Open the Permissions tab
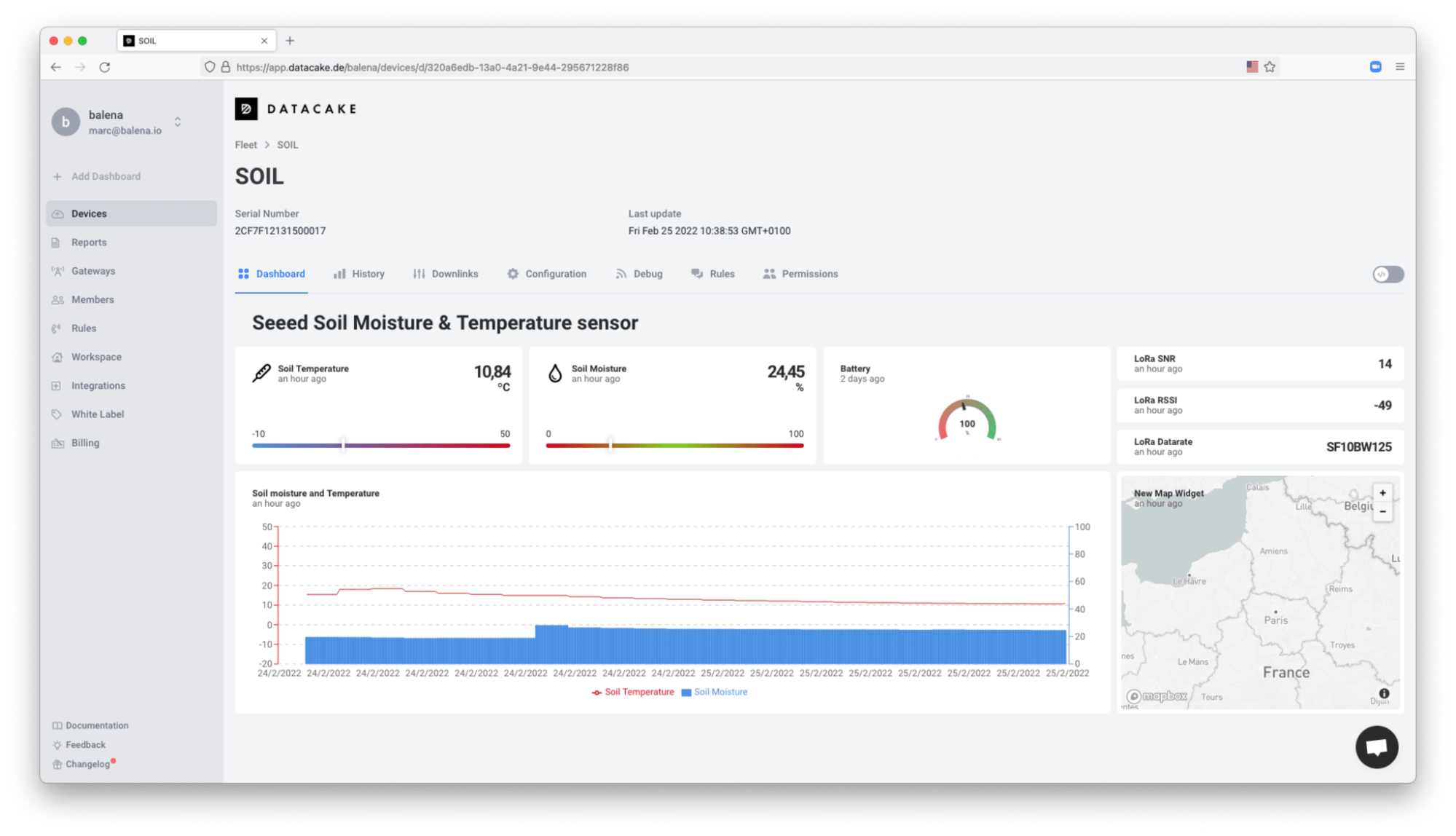Screen dimensions: 1456x836 click(x=809, y=274)
